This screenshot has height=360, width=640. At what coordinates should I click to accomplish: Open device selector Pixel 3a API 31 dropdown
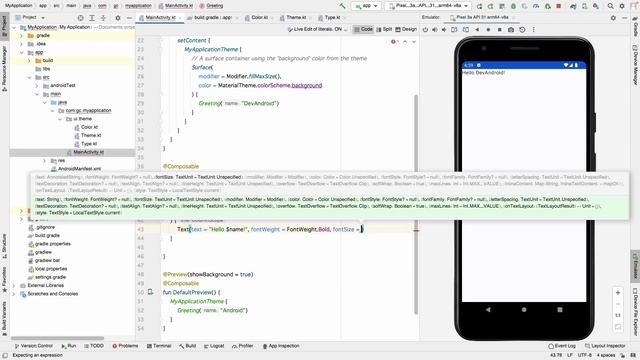pos(428,6)
